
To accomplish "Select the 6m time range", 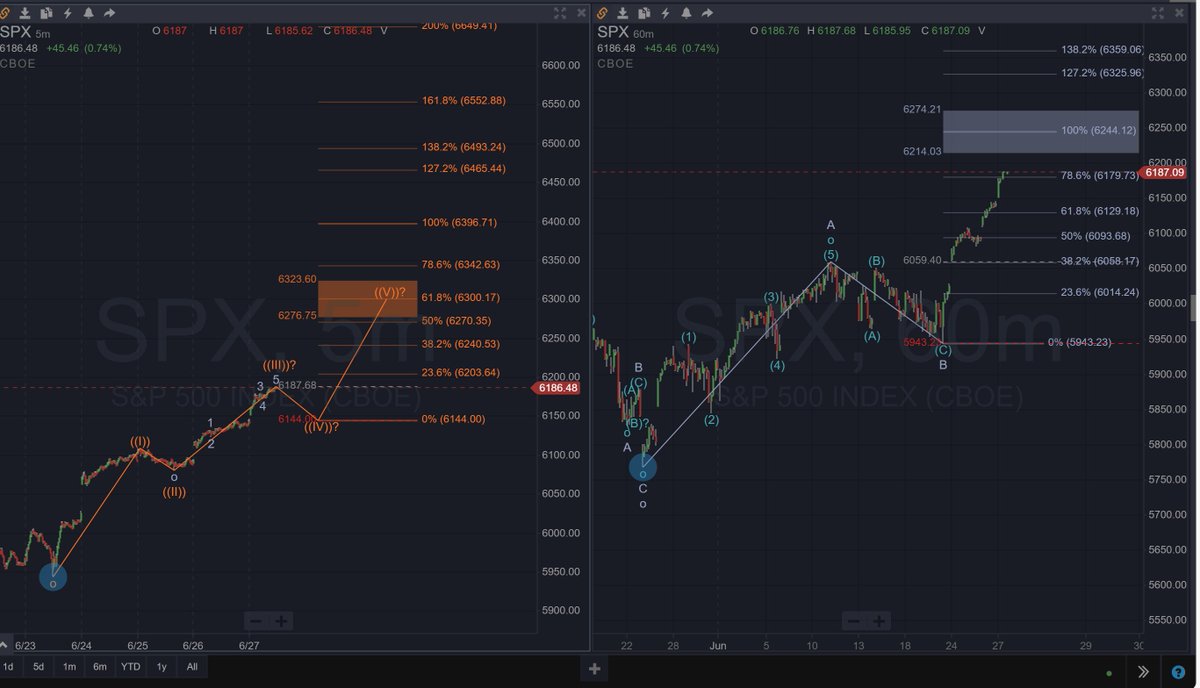I will [100, 666].
